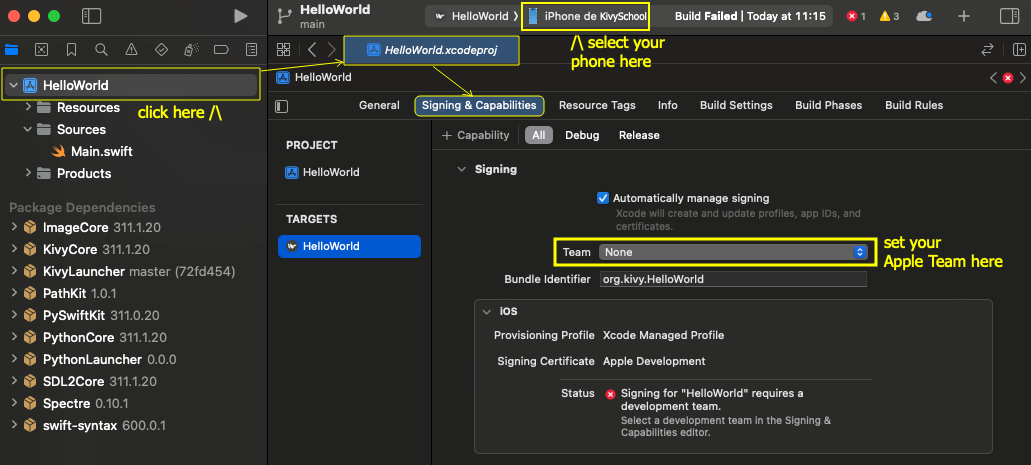Image resolution: width=1031 pixels, height=465 pixels.
Task: Select the Release configuration filter
Action: 638,135
